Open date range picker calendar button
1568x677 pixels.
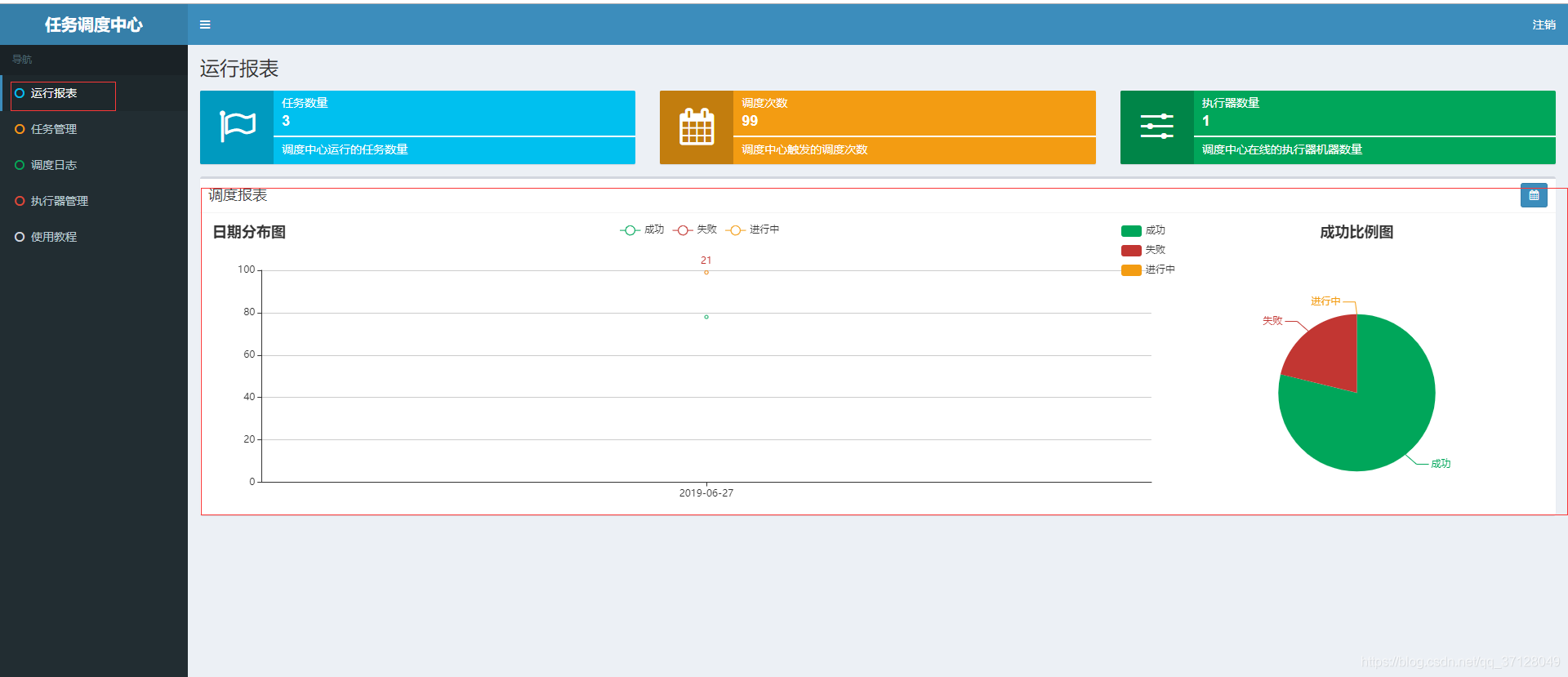[x=1534, y=195]
